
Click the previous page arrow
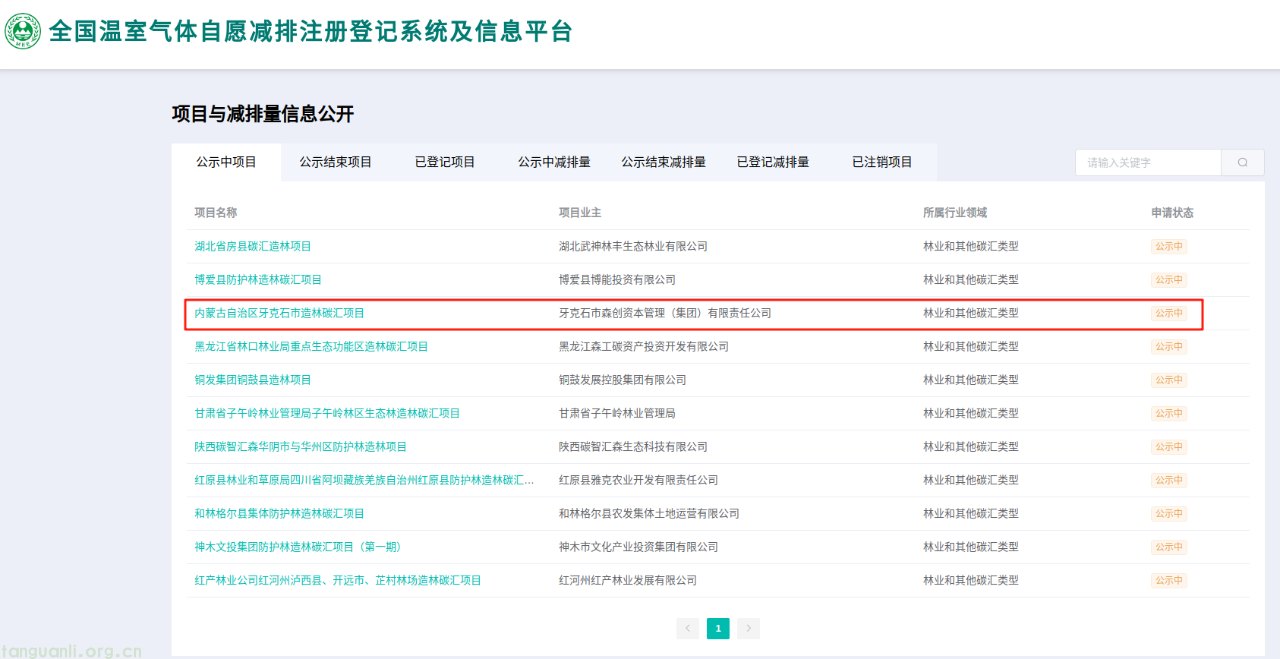pyautogui.click(x=687, y=628)
